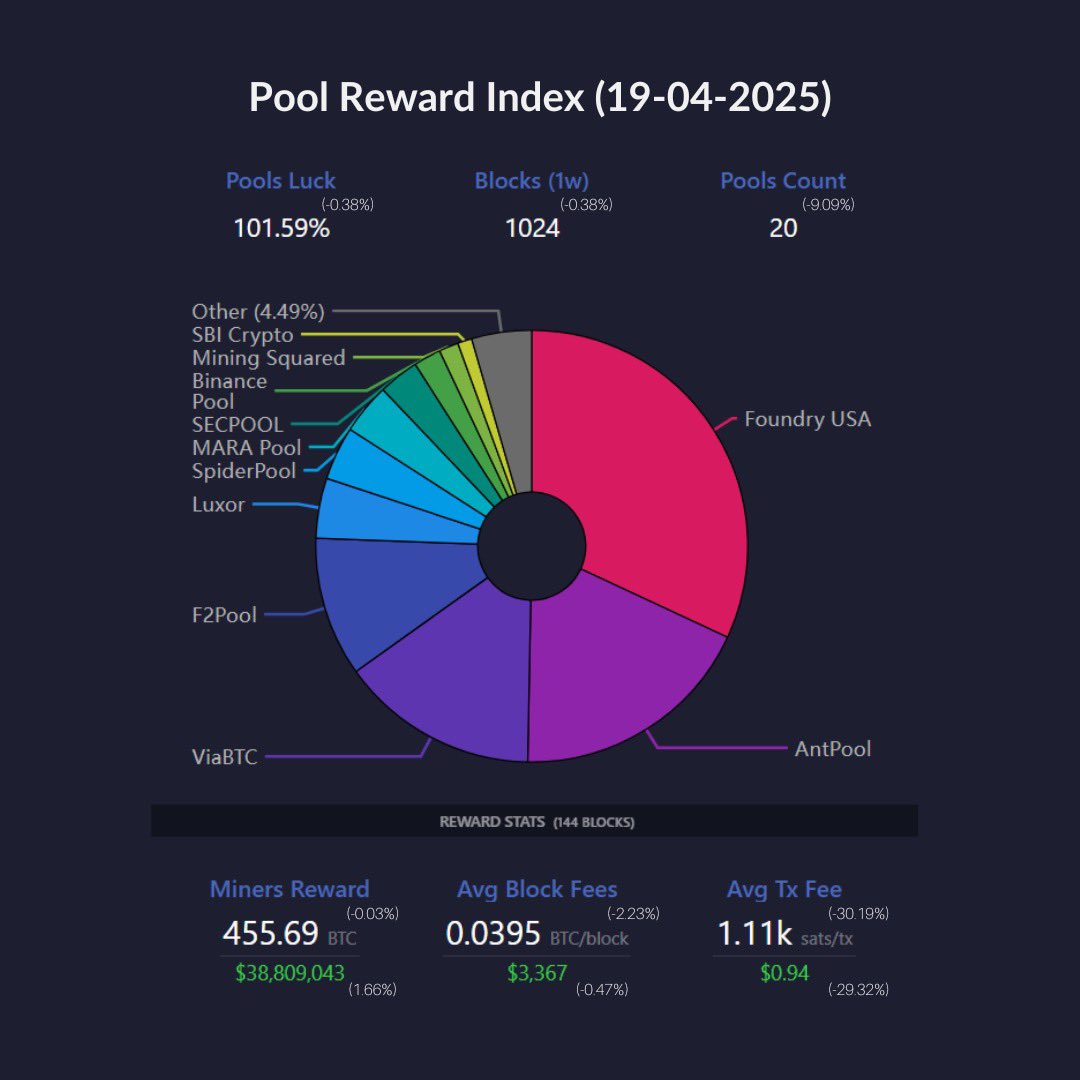Viewport: 1080px width, 1080px height.
Task: Click the Avg Tx Fee heading
Action: point(785,889)
